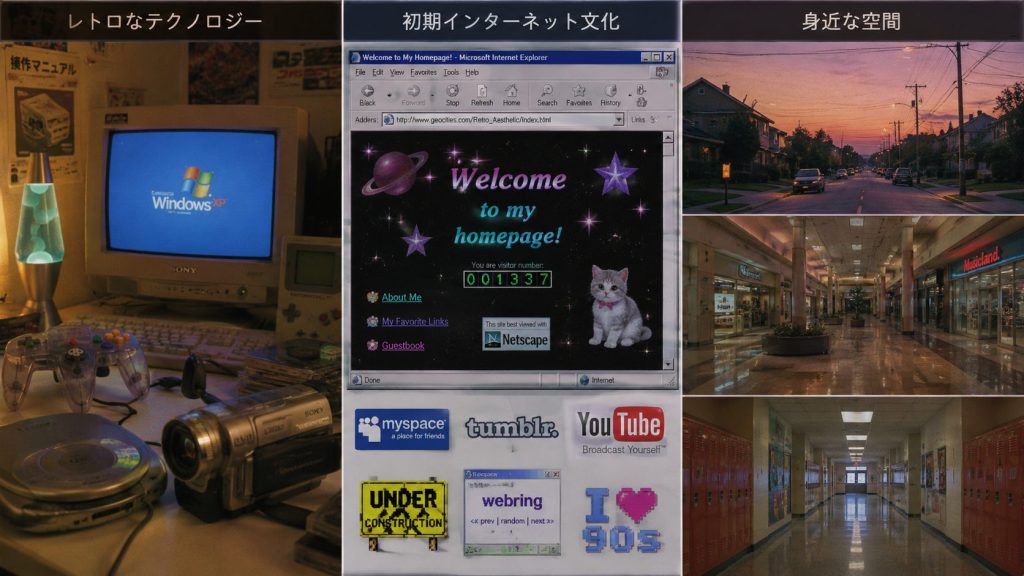Click the webring widget next link
This screenshot has width=1024, height=576.
pos(542,521)
